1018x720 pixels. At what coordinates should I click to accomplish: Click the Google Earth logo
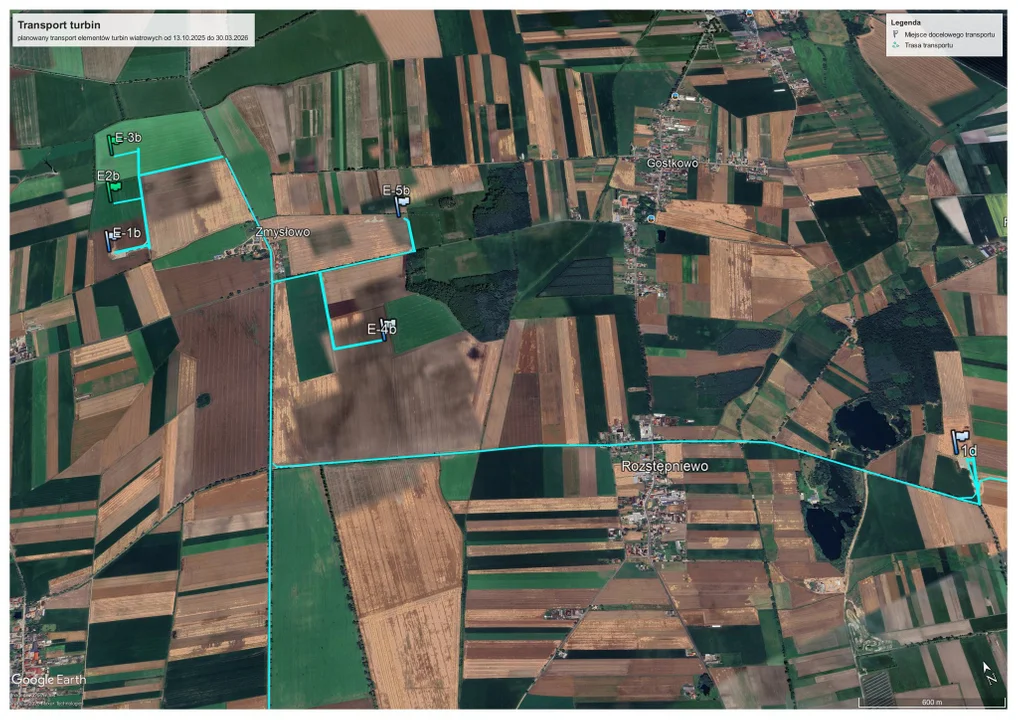click(48, 680)
